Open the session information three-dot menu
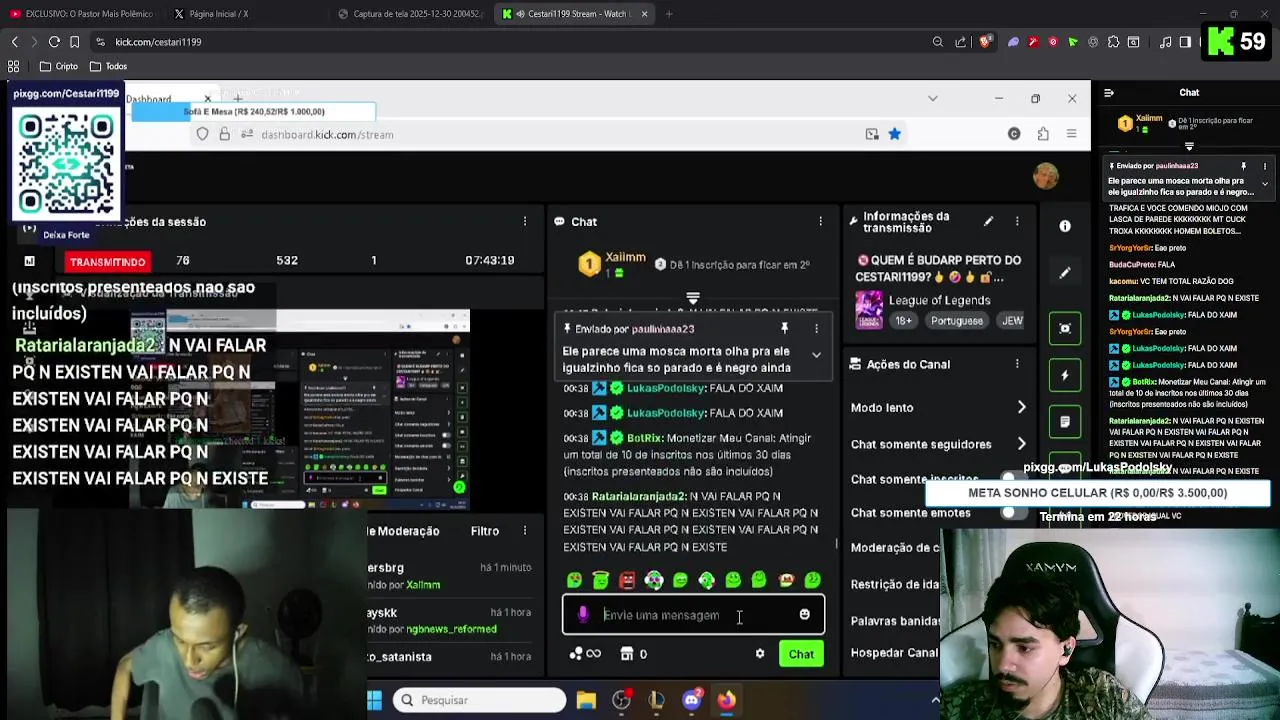1280x720 pixels. [524, 221]
